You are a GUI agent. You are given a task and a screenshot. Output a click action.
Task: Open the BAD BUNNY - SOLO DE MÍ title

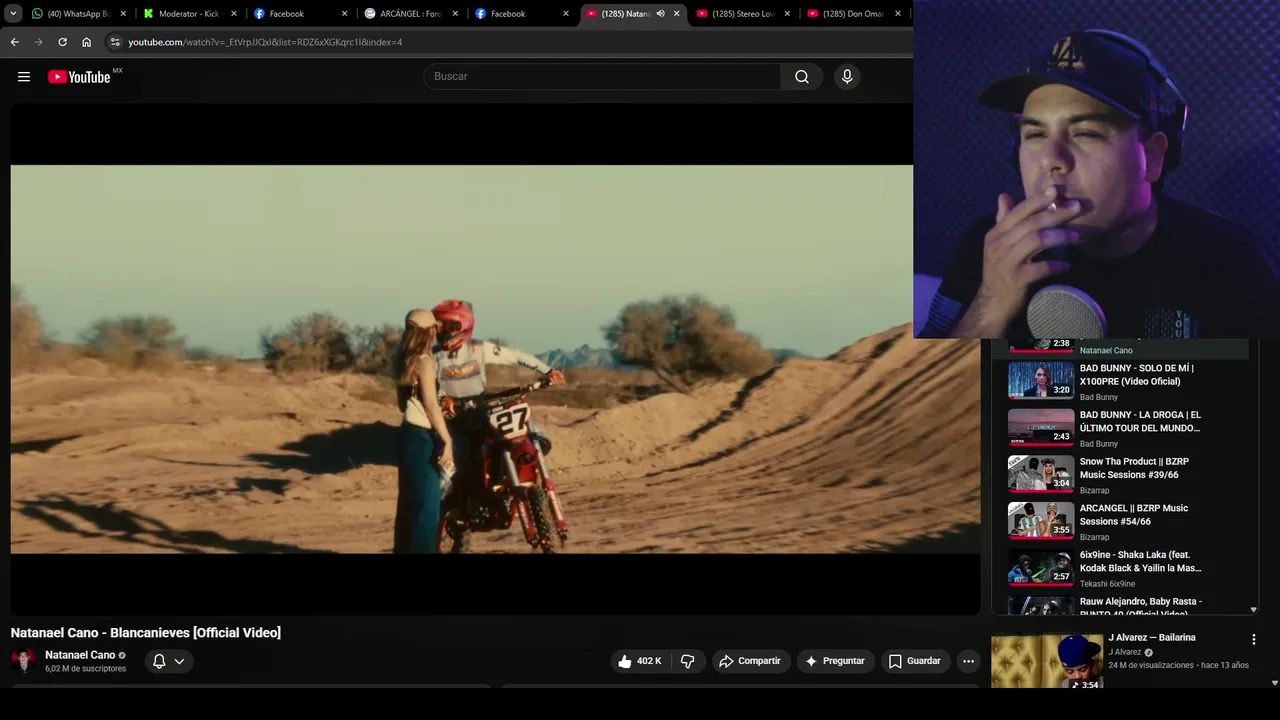click(x=1137, y=375)
